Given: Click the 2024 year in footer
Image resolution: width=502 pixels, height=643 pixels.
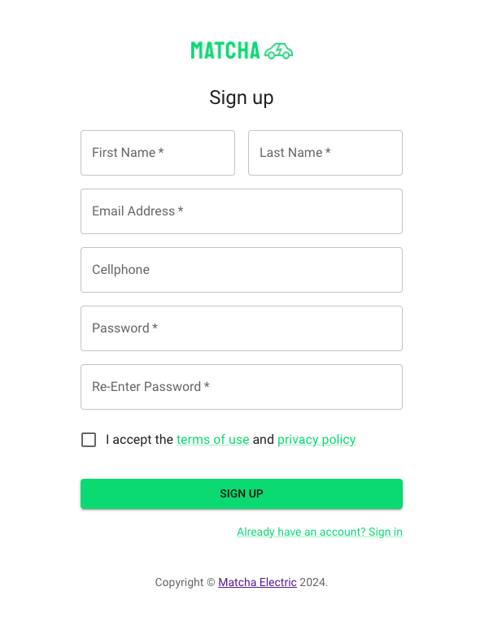Looking at the screenshot, I should pos(313,582).
